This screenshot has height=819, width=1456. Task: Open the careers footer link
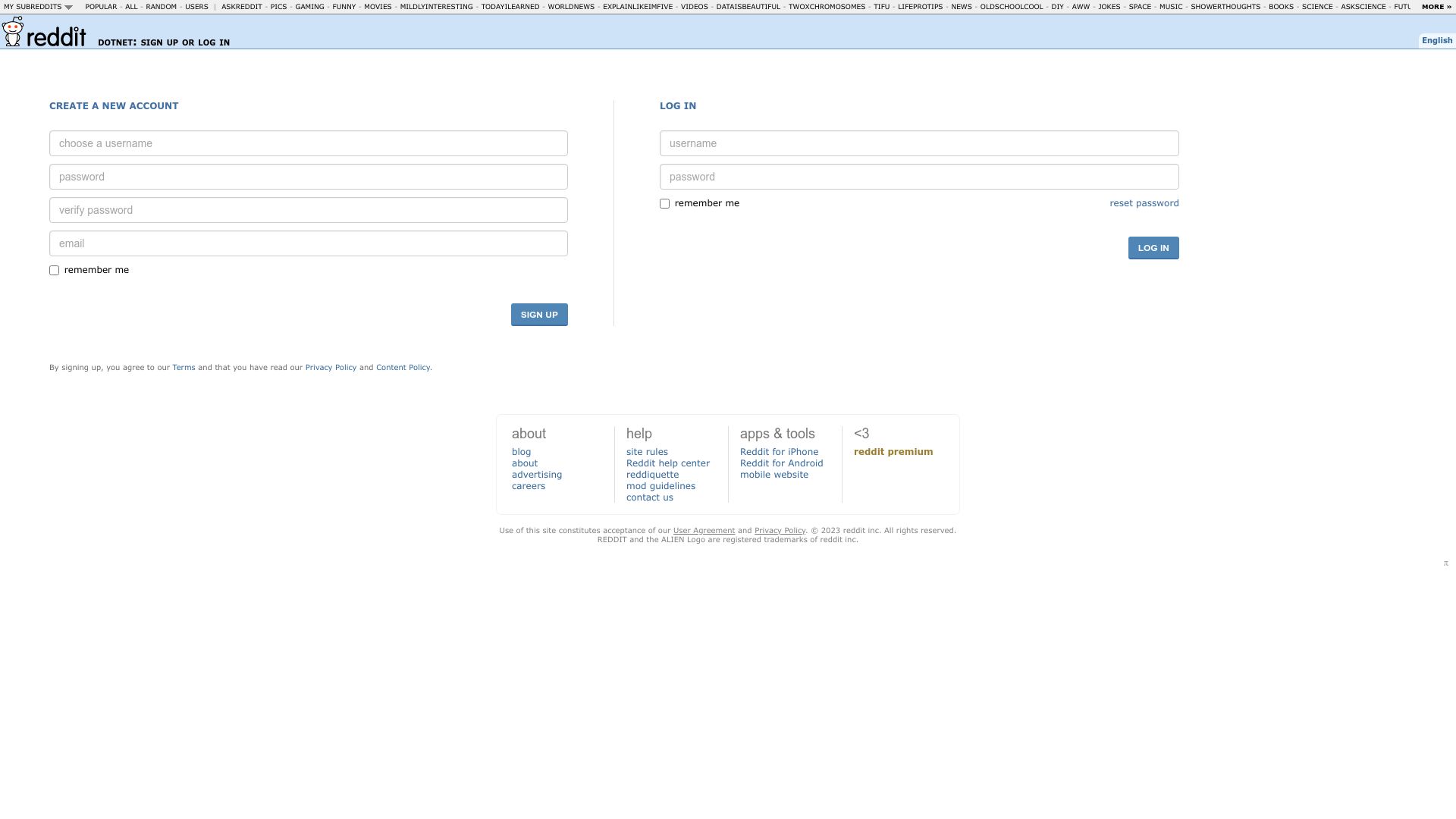[x=529, y=486]
